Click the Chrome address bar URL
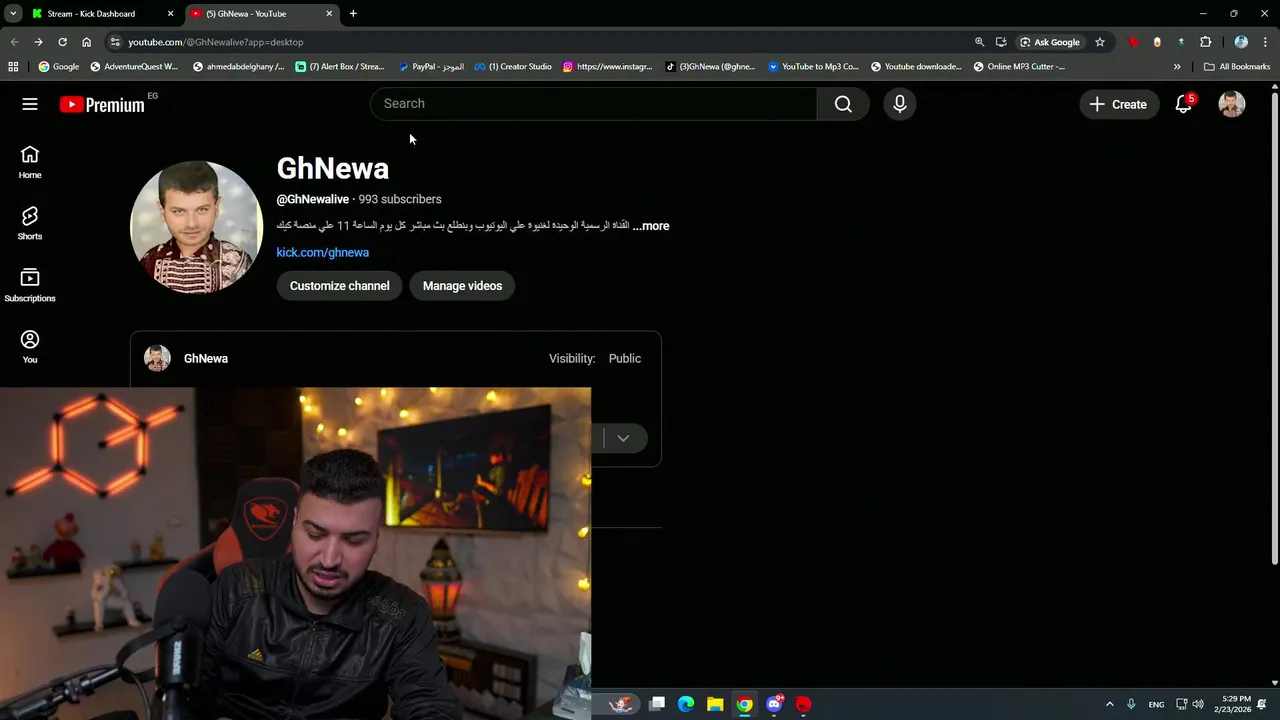1280x720 pixels. click(216, 42)
